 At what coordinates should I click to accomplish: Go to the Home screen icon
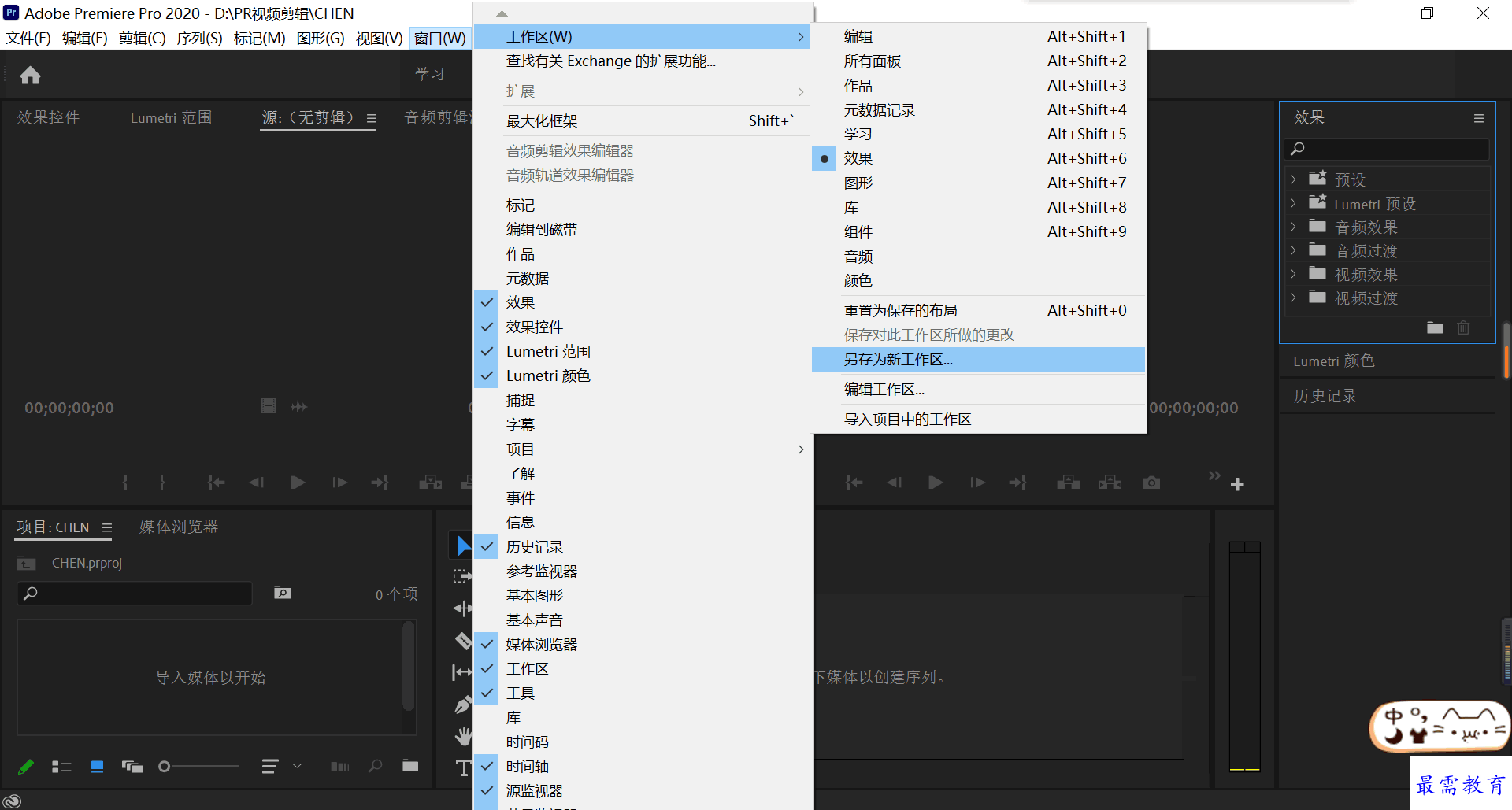click(30, 75)
